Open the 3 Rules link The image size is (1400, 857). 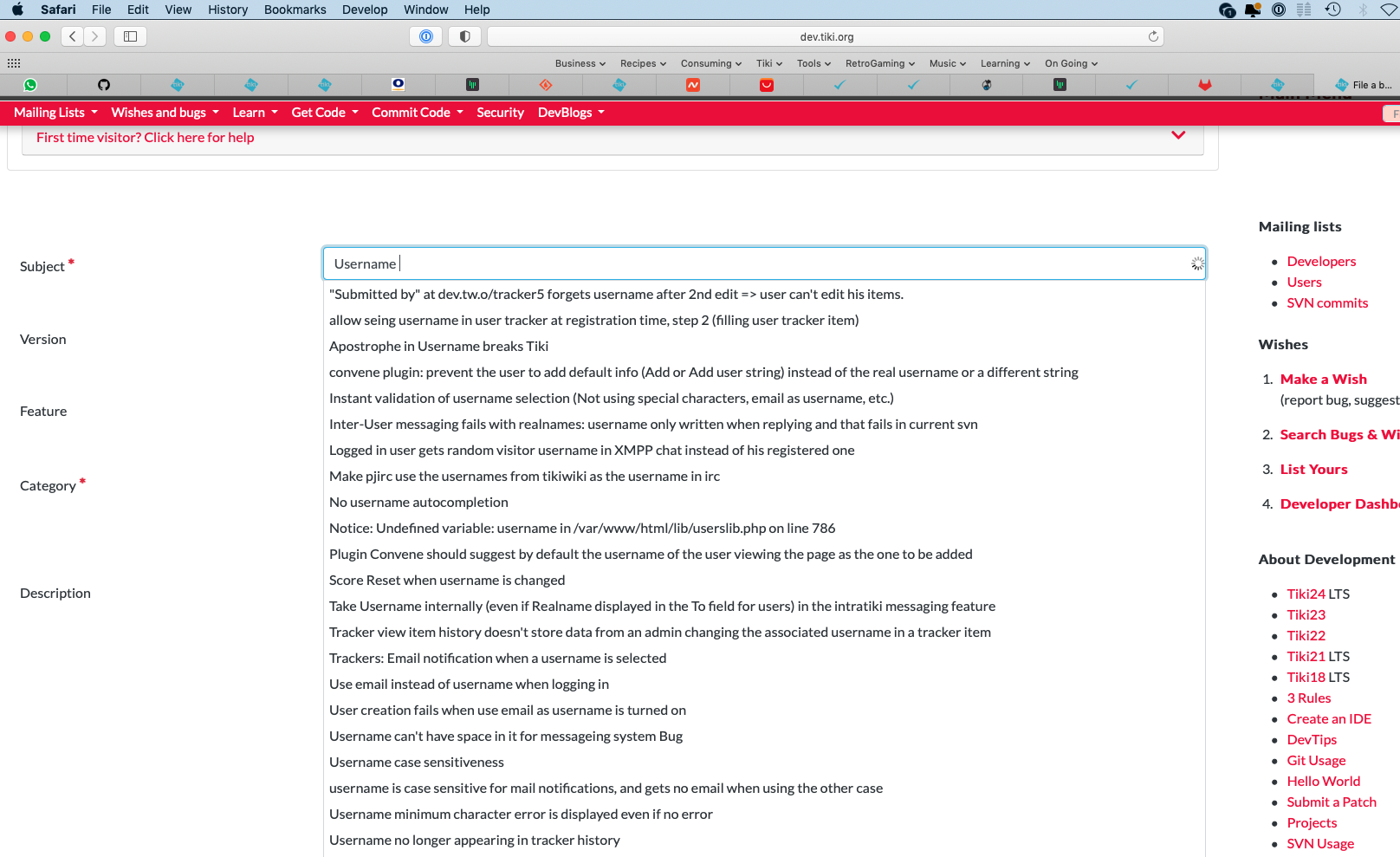(1308, 698)
